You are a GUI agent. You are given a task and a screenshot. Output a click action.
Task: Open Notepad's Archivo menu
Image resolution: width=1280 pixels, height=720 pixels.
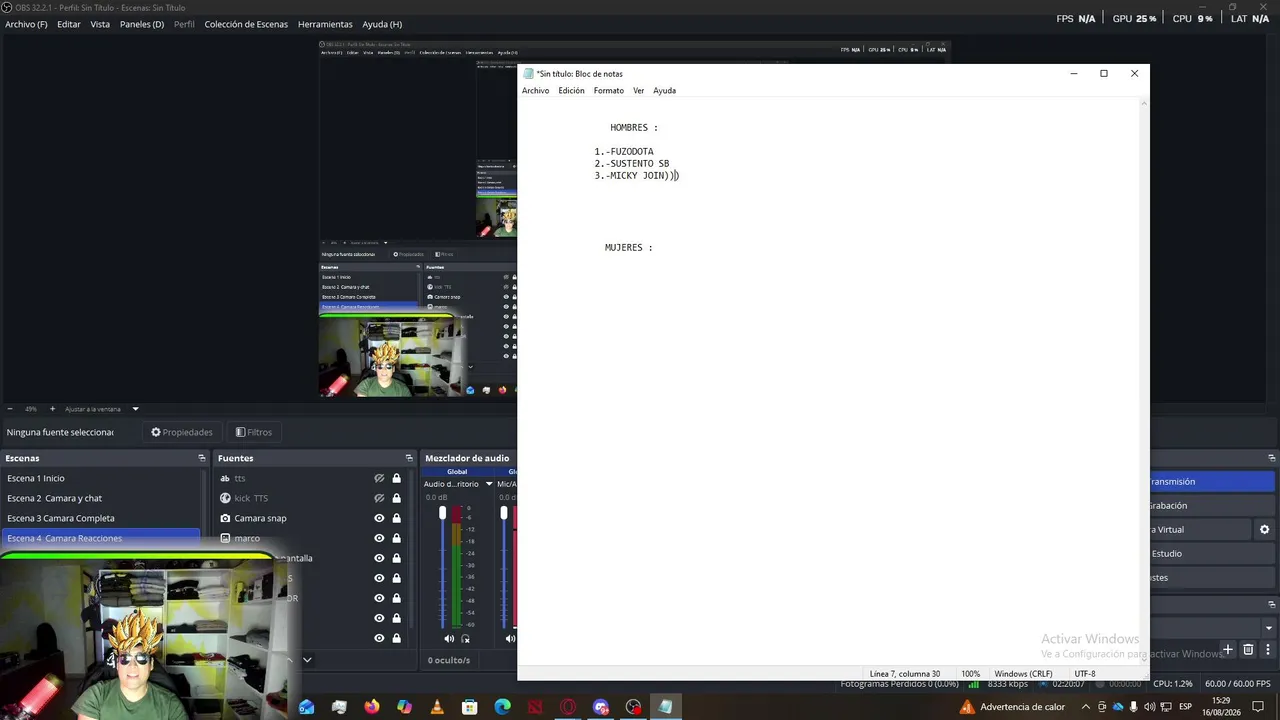point(535,90)
